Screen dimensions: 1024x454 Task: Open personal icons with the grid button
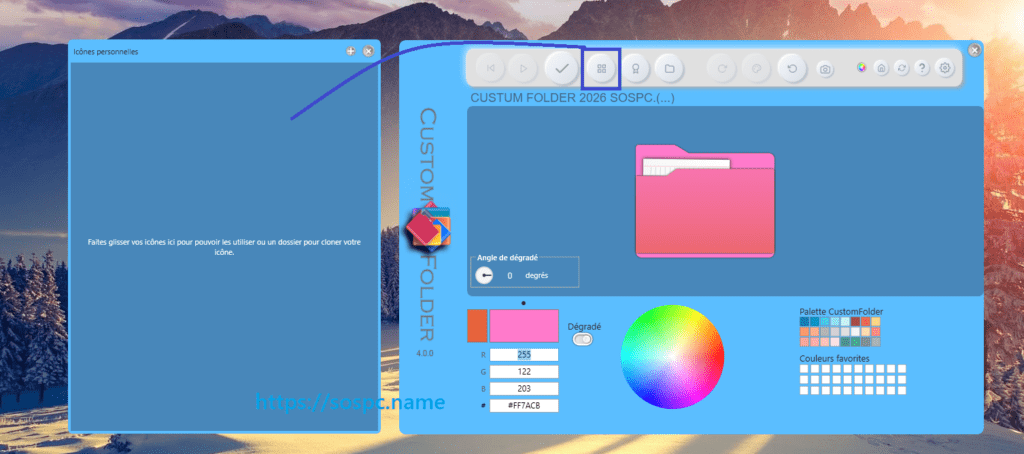click(x=601, y=68)
